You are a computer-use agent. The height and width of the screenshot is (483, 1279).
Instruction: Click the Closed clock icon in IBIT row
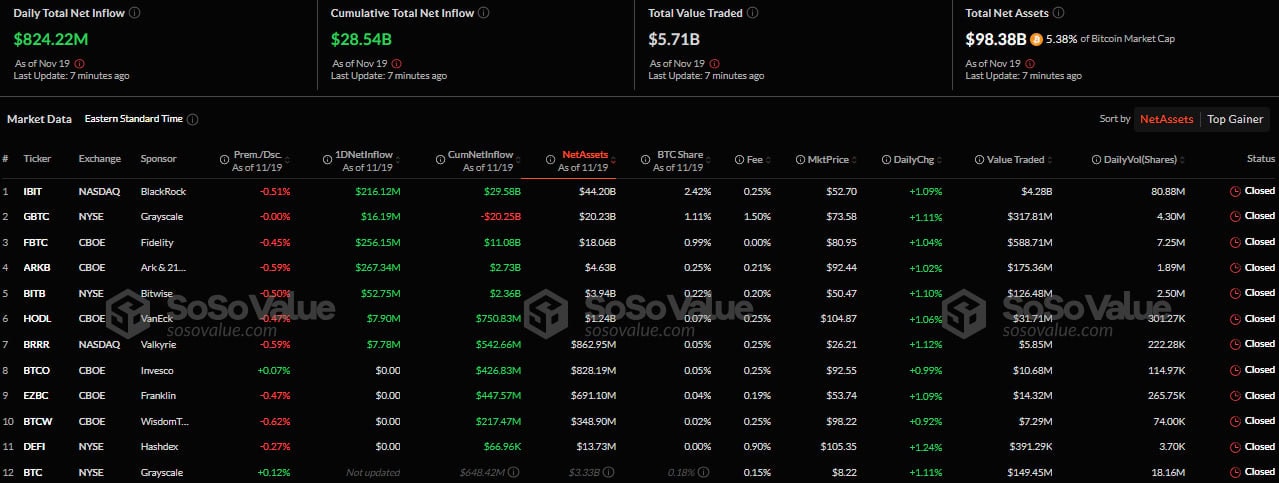[x=1235, y=191]
